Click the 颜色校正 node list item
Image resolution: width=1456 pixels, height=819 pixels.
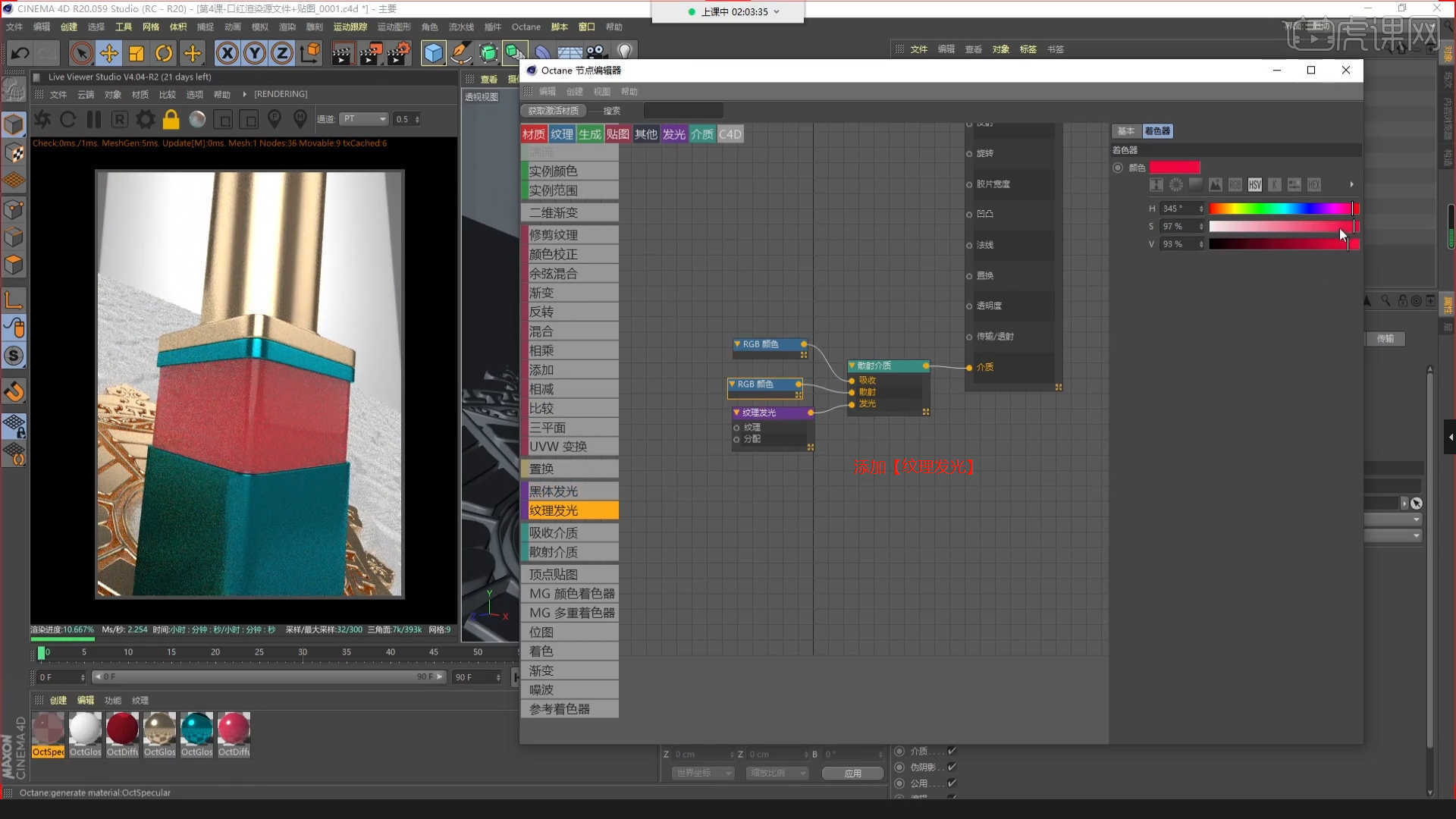[570, 254]
